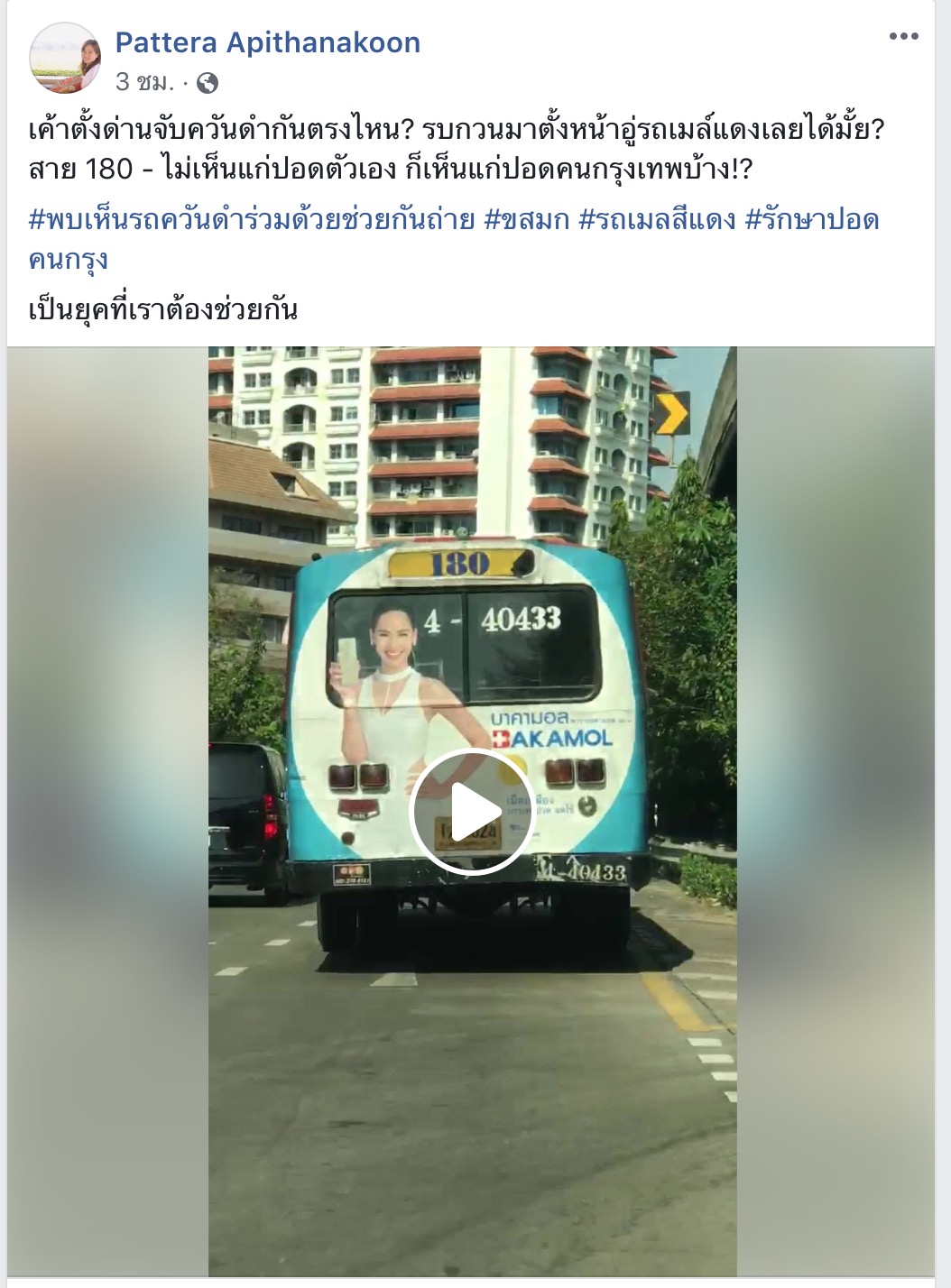Screen dimensions: 951x1288
Task: Open the #รักษาปอดคนกรุง hashtag
Action: pos(454,239)
